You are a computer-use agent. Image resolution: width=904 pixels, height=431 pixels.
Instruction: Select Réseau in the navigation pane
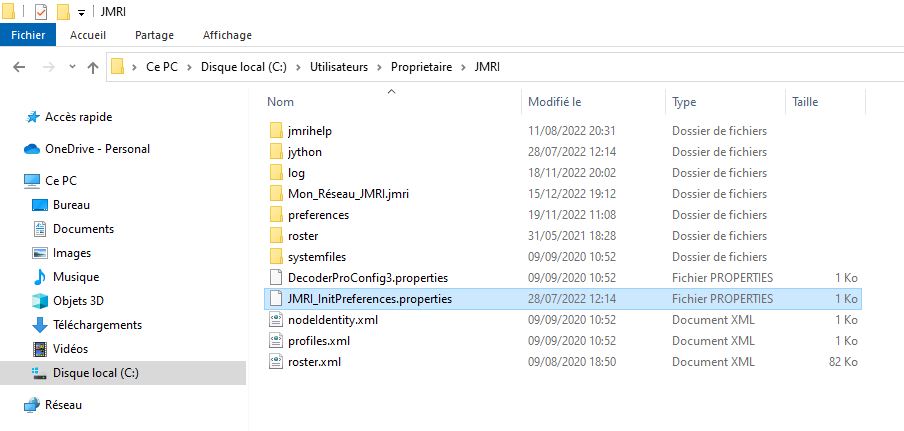click(63, 405)
